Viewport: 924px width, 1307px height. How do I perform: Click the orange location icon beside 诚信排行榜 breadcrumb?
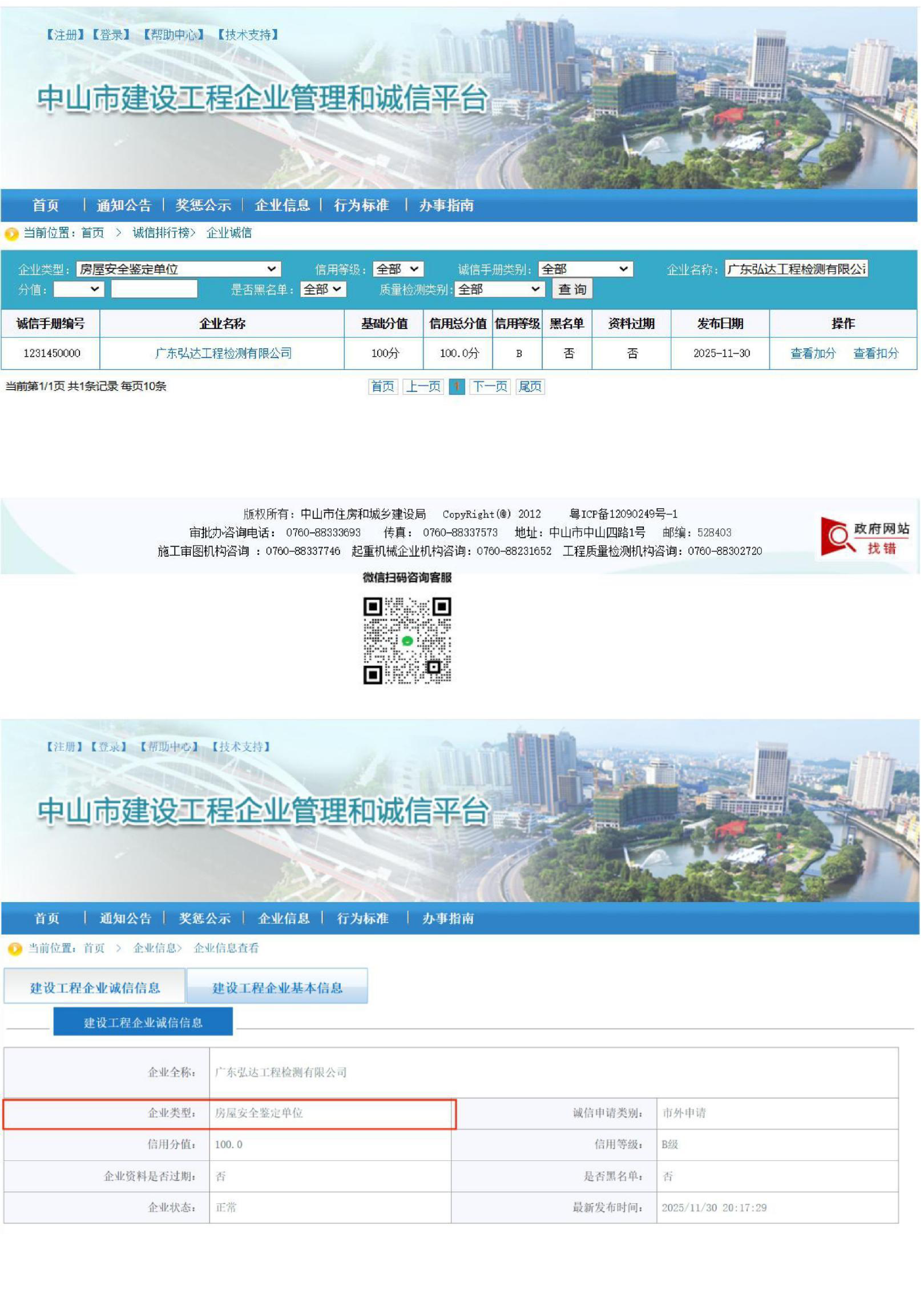(11, 233)
